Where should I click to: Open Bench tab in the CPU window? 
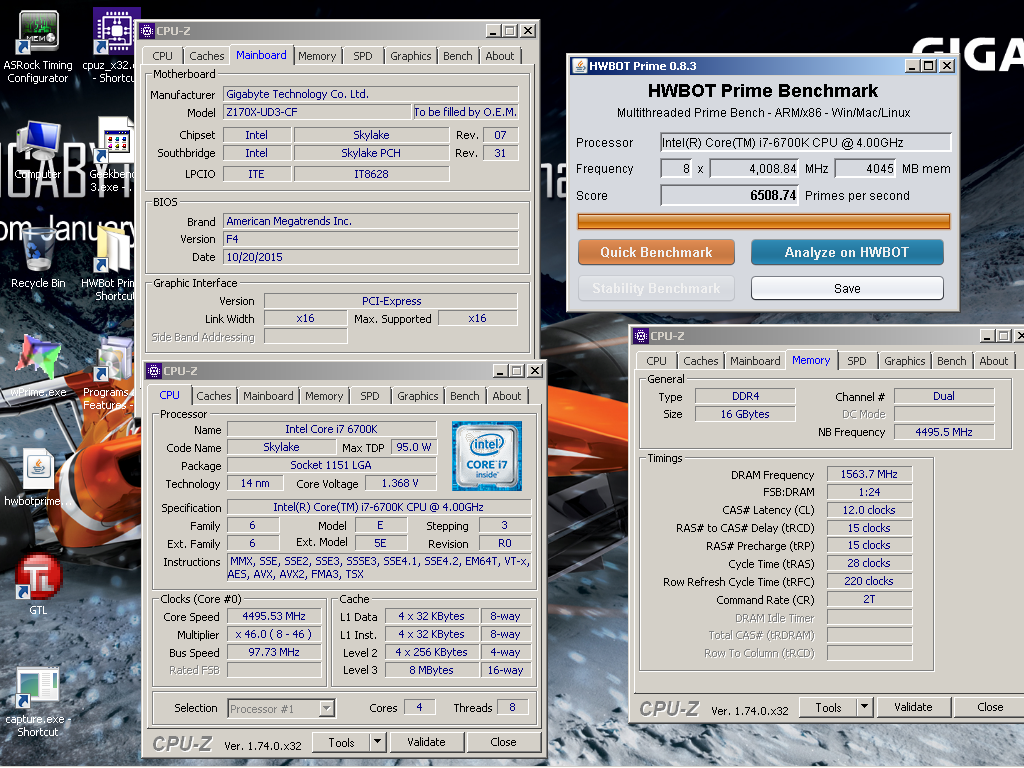[x=465, y=396]
